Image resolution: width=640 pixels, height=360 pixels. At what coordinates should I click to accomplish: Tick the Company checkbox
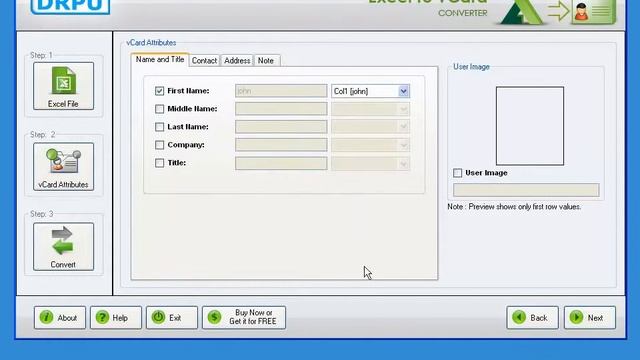tap(160, 145)
